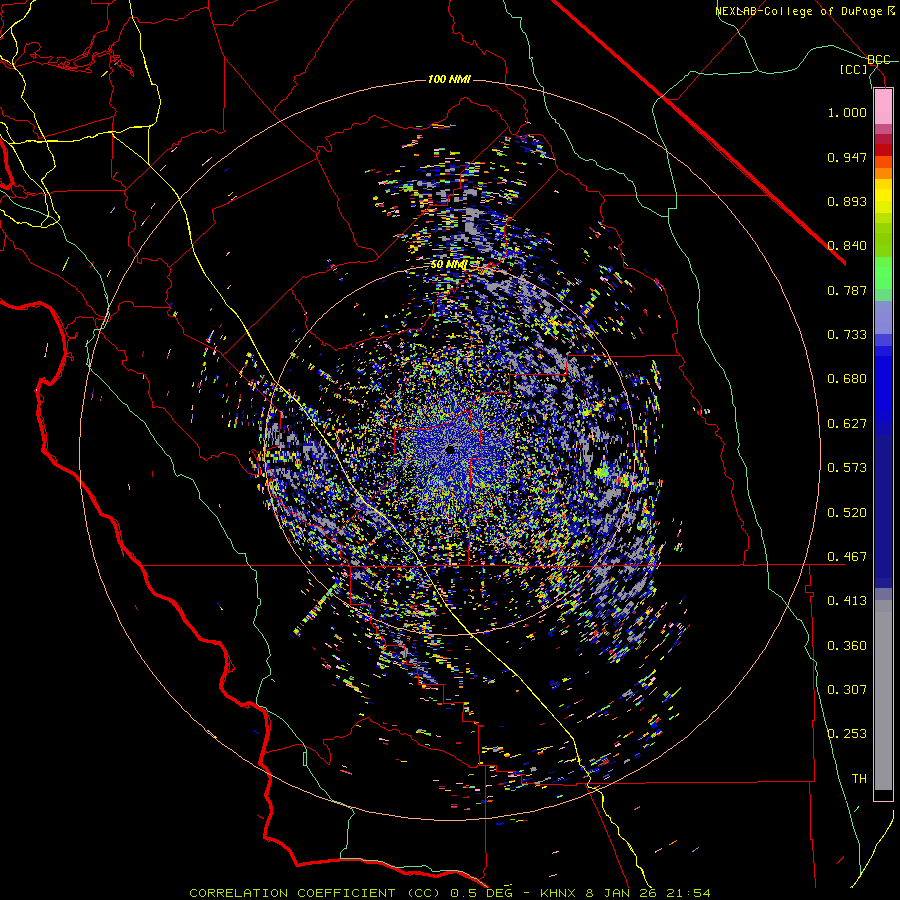Click the 0.627 legend value

click(847, 424)
